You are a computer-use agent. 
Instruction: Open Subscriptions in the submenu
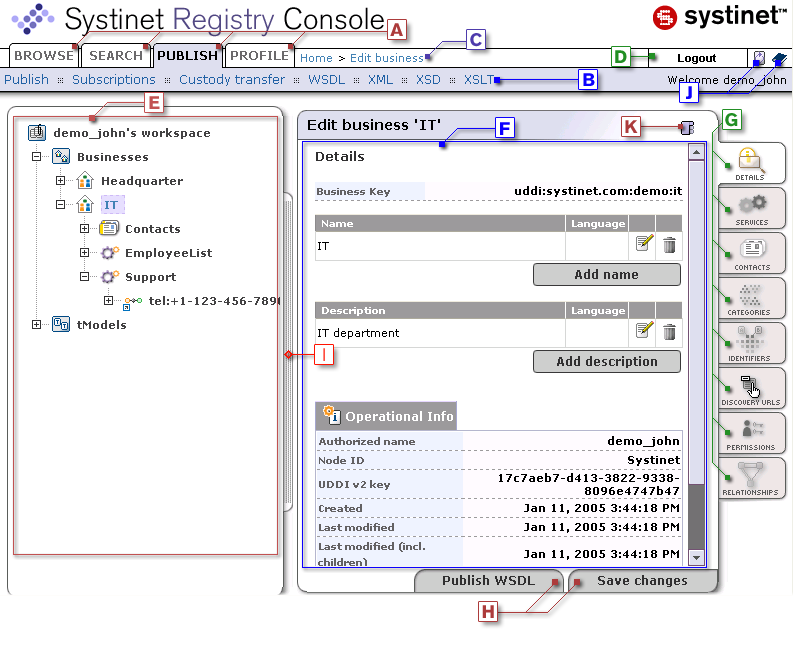coord(114,79)
